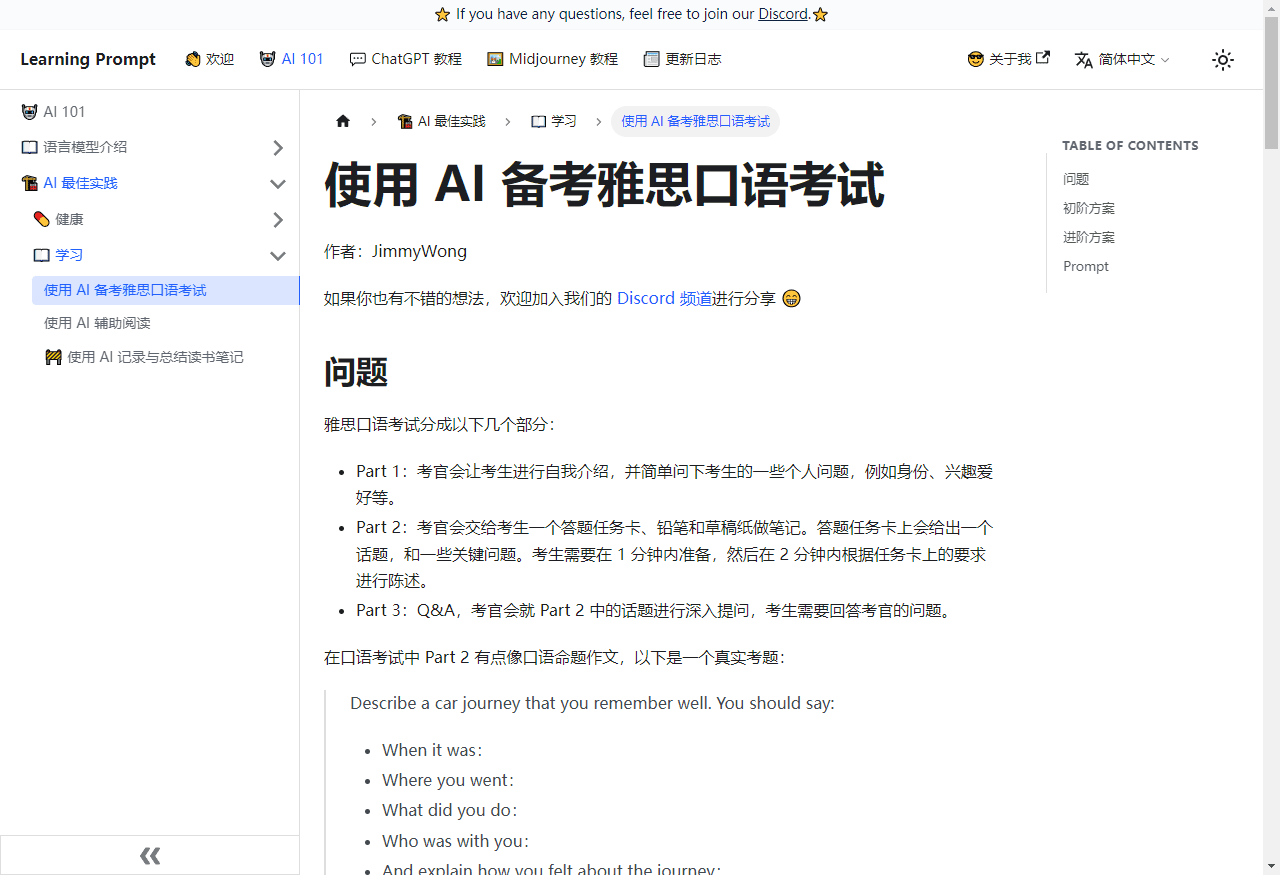The height and width of the screenshot is (875, 1280).
Task: Open the Discord link in the top banner
Action: point(784,13)
